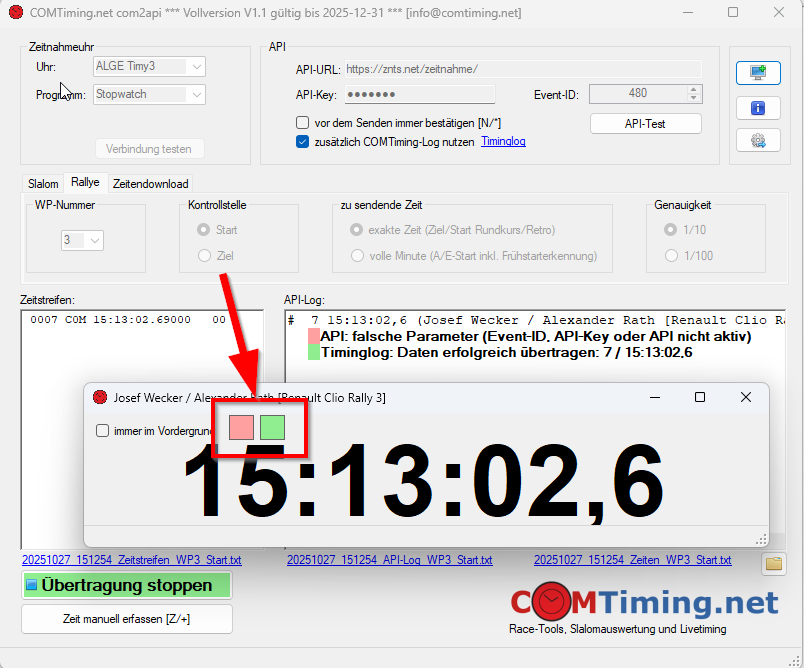Image resolution: width=804 pixels, height=668 pixels.
Task: Toggle 'immer im Vordergrund' checkbox
Action: coord(102,431)
